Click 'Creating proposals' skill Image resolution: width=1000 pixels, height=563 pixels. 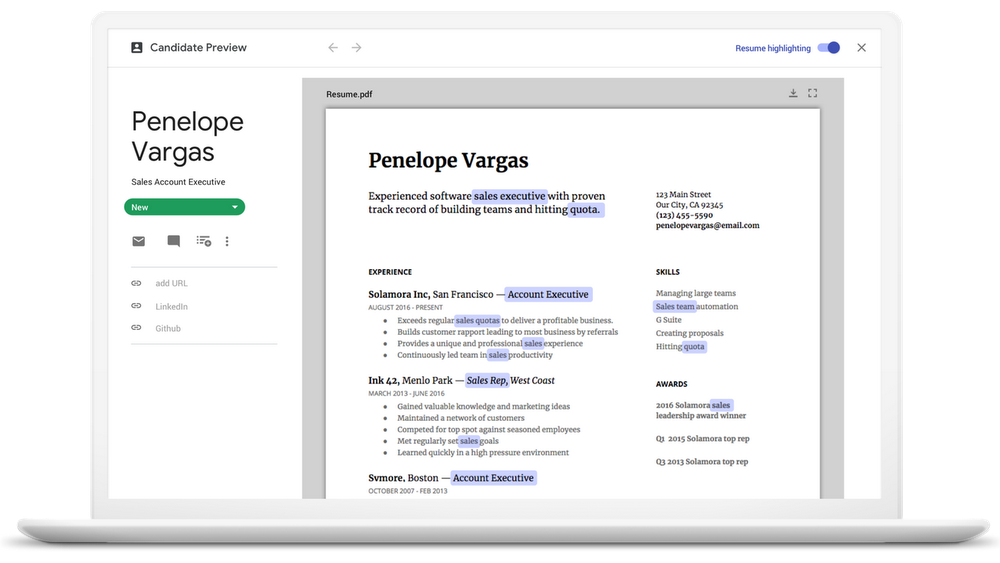click(x=689, y=333)
